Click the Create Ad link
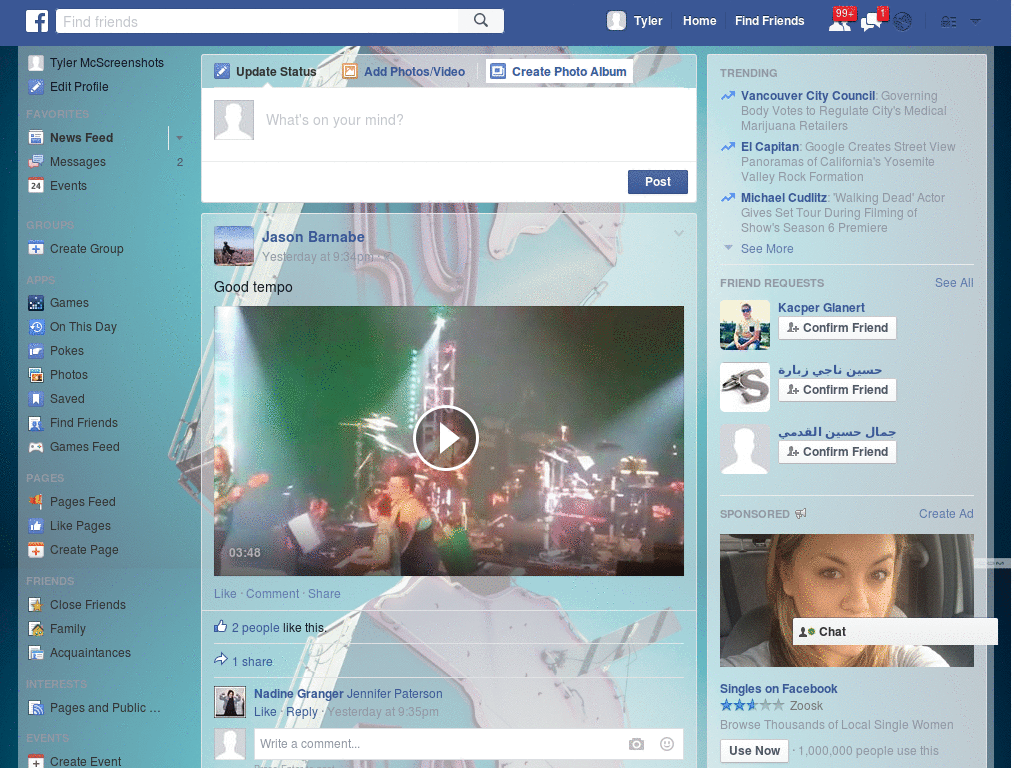The height and width of the screenshot is (768, 1024). [946, 514]
